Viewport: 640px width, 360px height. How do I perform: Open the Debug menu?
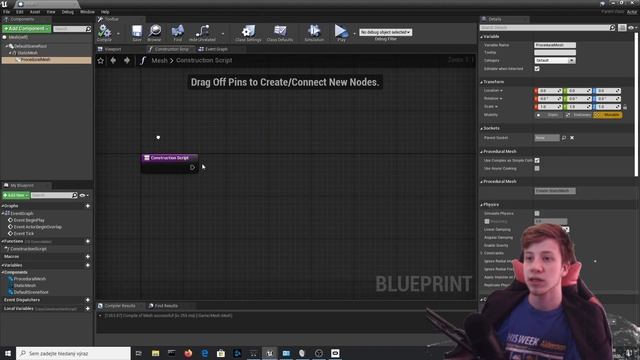coord(68,12)
